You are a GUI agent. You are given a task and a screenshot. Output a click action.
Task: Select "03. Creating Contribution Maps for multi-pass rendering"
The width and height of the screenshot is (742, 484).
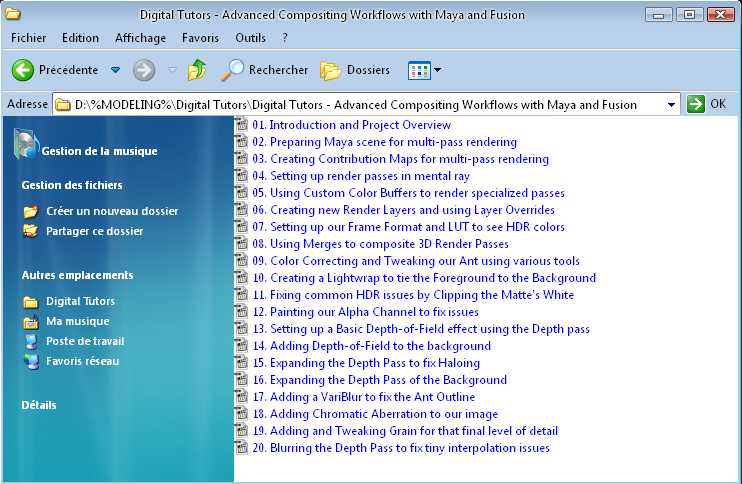400,159
